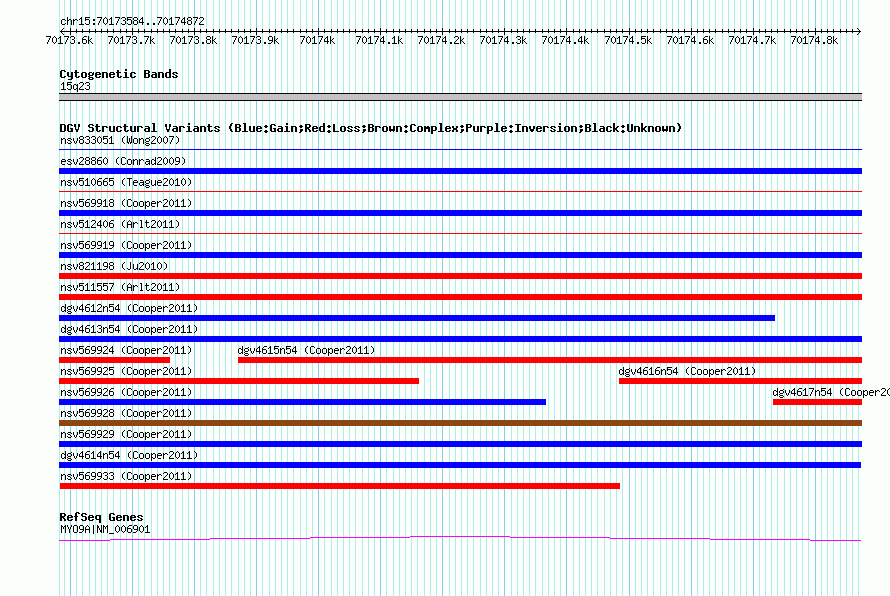Open variant dgv4617n54 label

coord(831,392)
